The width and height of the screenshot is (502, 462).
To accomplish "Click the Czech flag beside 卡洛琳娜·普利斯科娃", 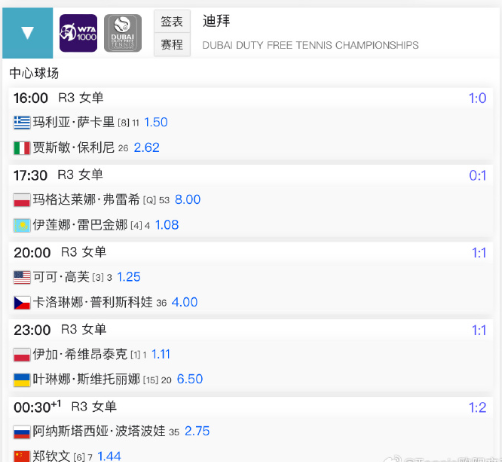I will (x=22, y=303).
